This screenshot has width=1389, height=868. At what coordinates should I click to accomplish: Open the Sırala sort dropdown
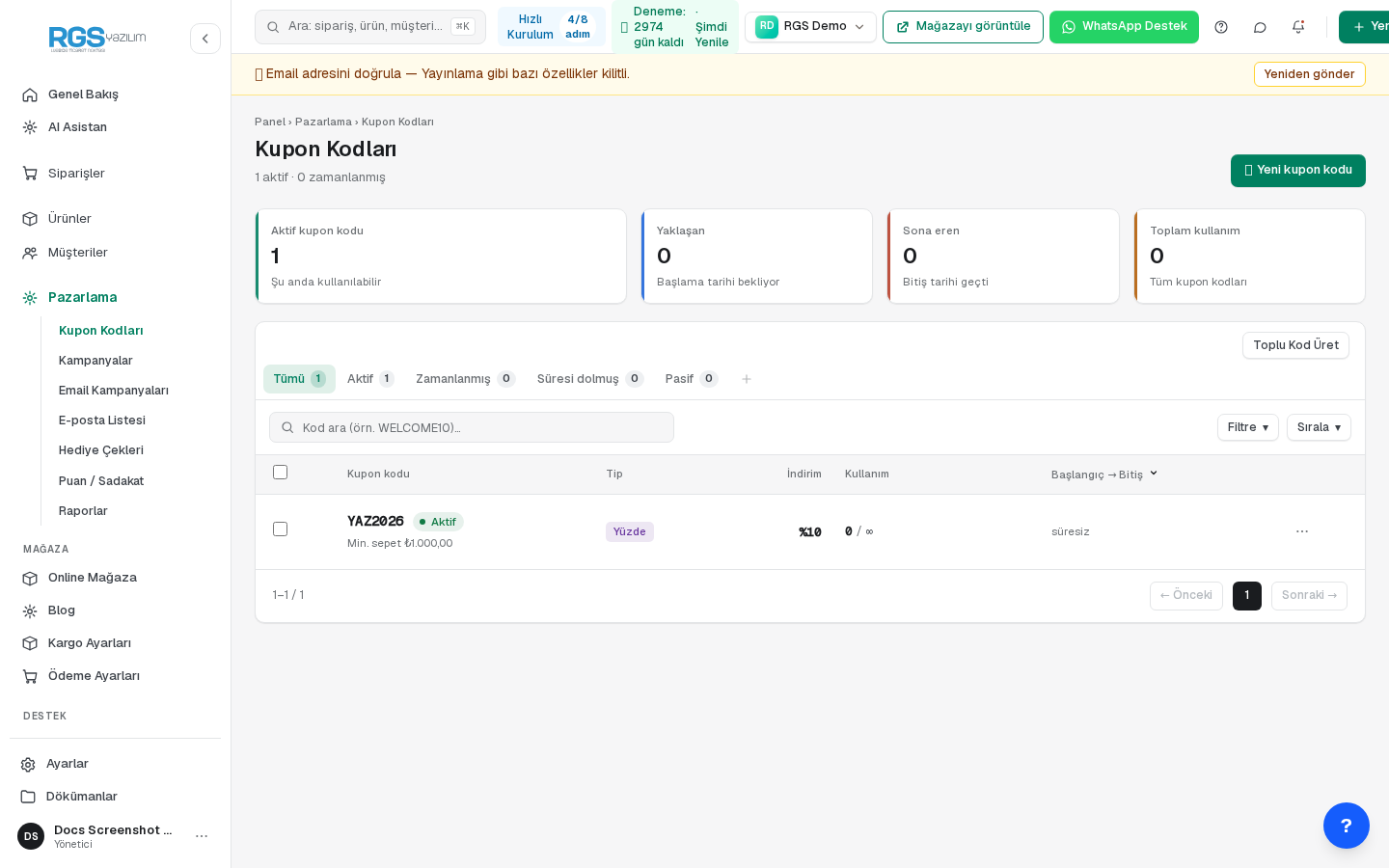pos(1319,427)
